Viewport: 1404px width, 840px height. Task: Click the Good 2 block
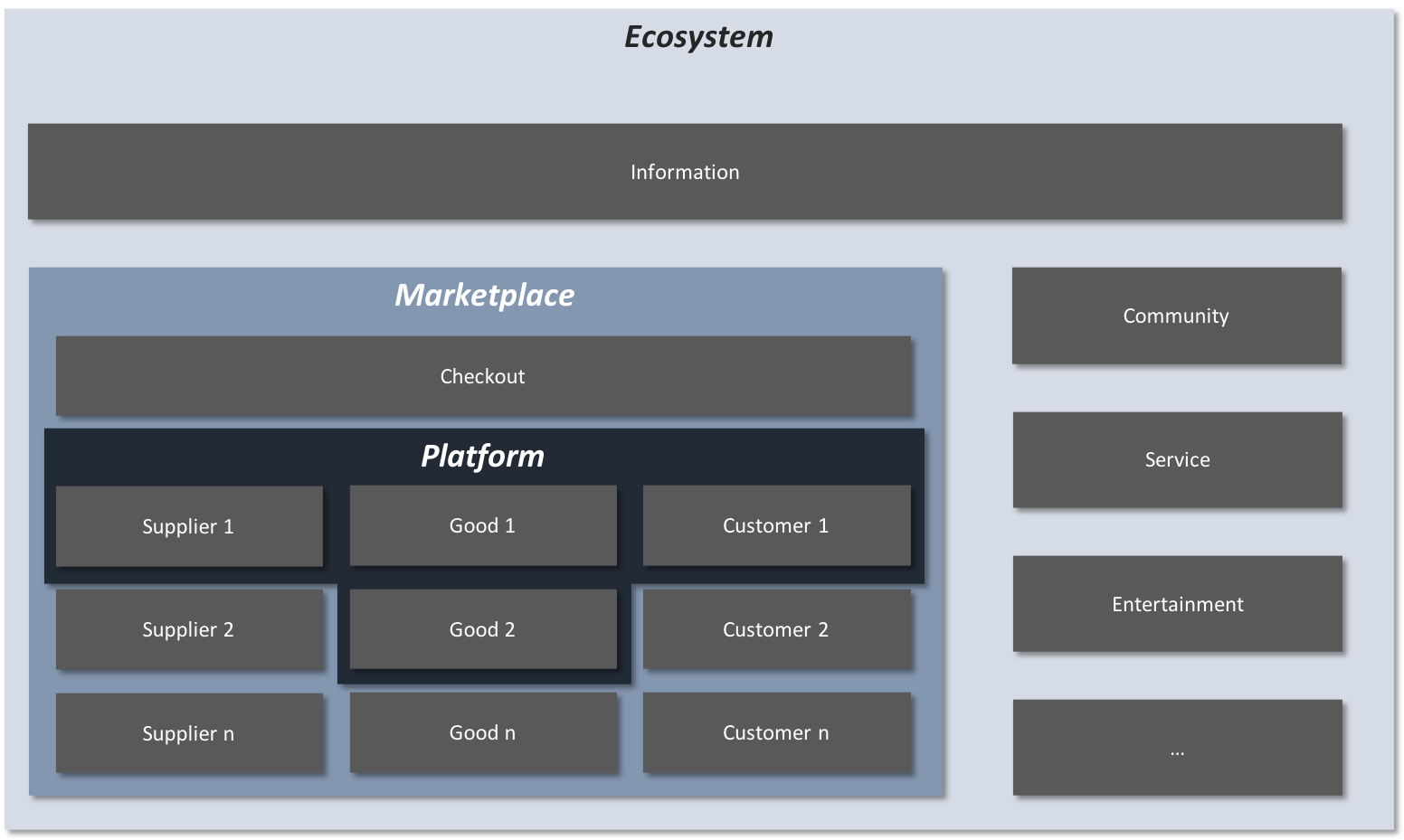[x=483, y=629]
